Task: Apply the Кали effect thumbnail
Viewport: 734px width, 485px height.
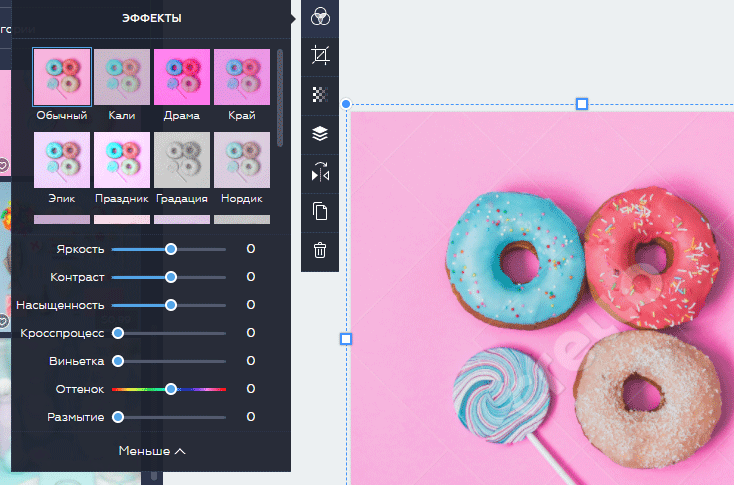Action: [122, 77]
